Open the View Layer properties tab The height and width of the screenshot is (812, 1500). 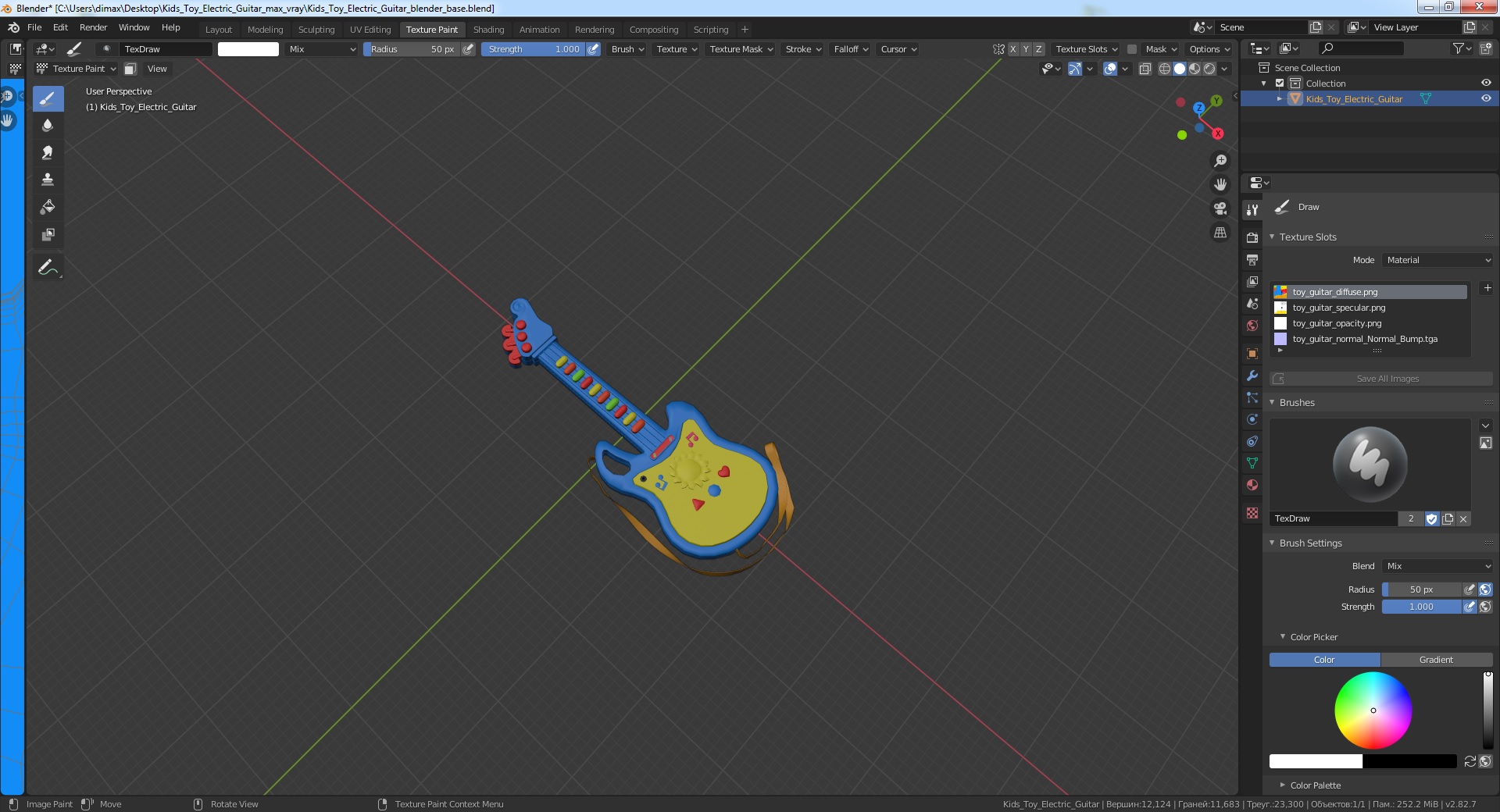point(1252,281)
